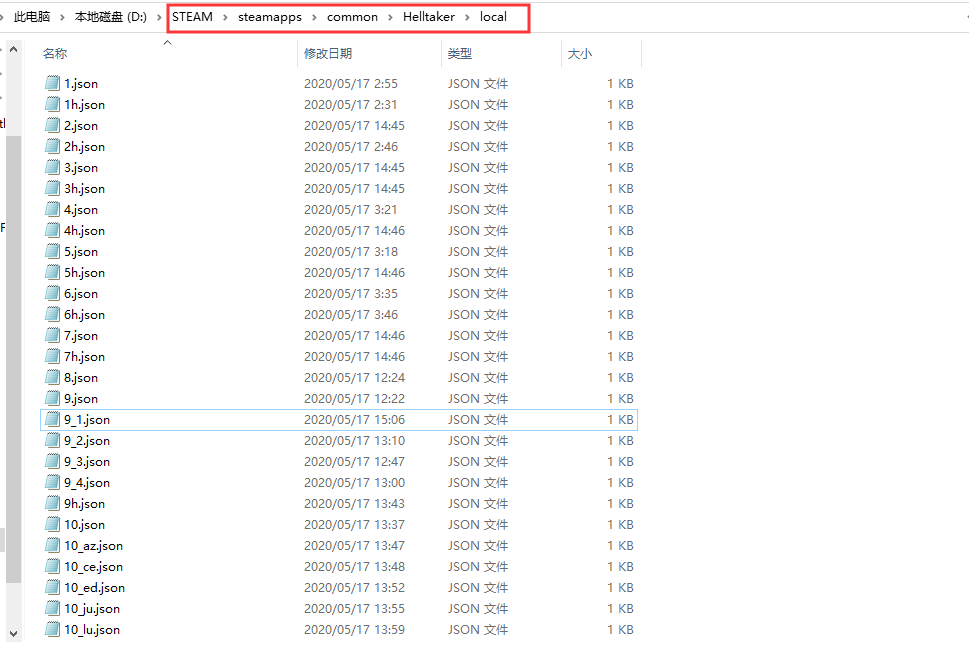The width and height of the screenshot is (969, 665).
Task: Click the navigation pane scroll-down arrow
Action: pyautogui.click(x=14, y=634)
